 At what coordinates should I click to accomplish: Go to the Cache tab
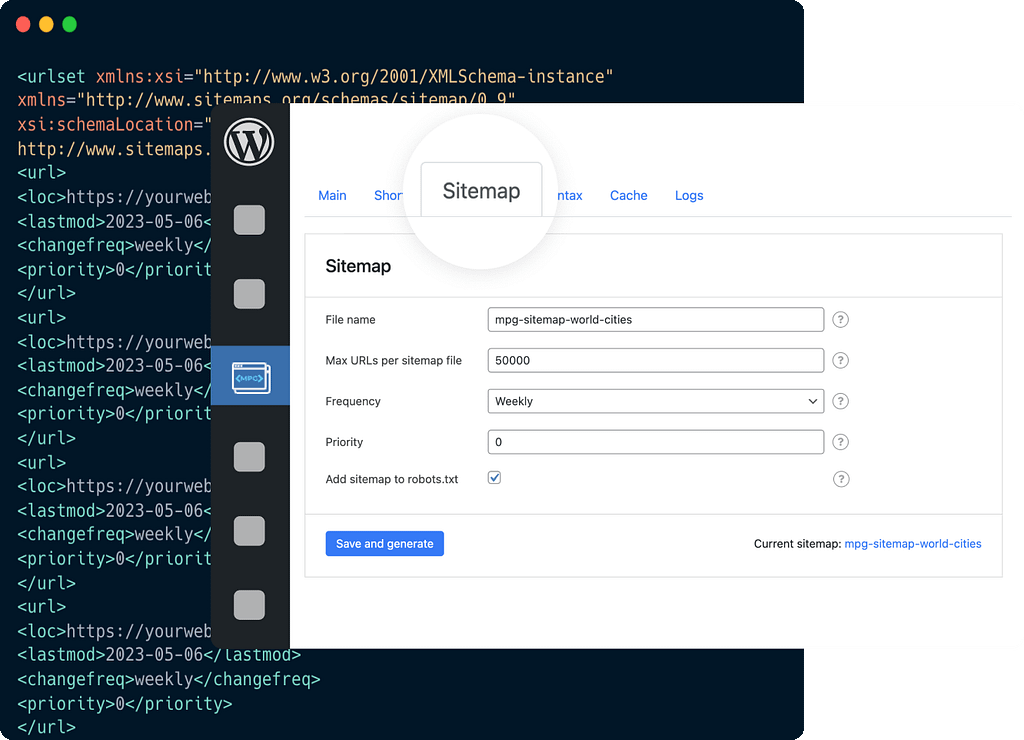click(x=628, y=196)
